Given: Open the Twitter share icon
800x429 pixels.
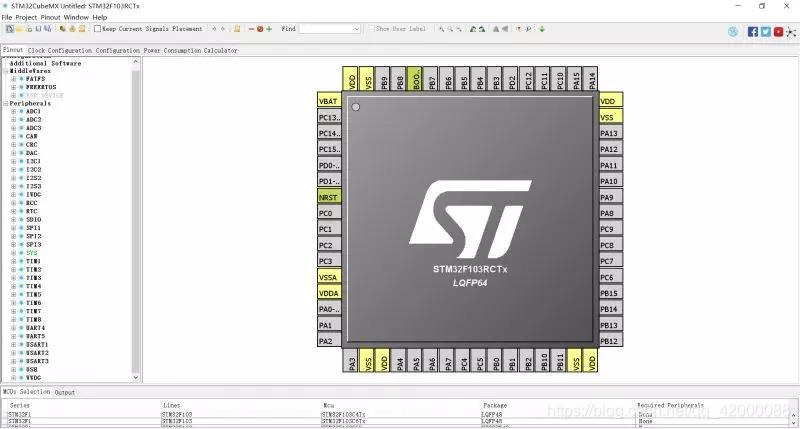Looking at the screenshot, I should [x=765, y=32].
